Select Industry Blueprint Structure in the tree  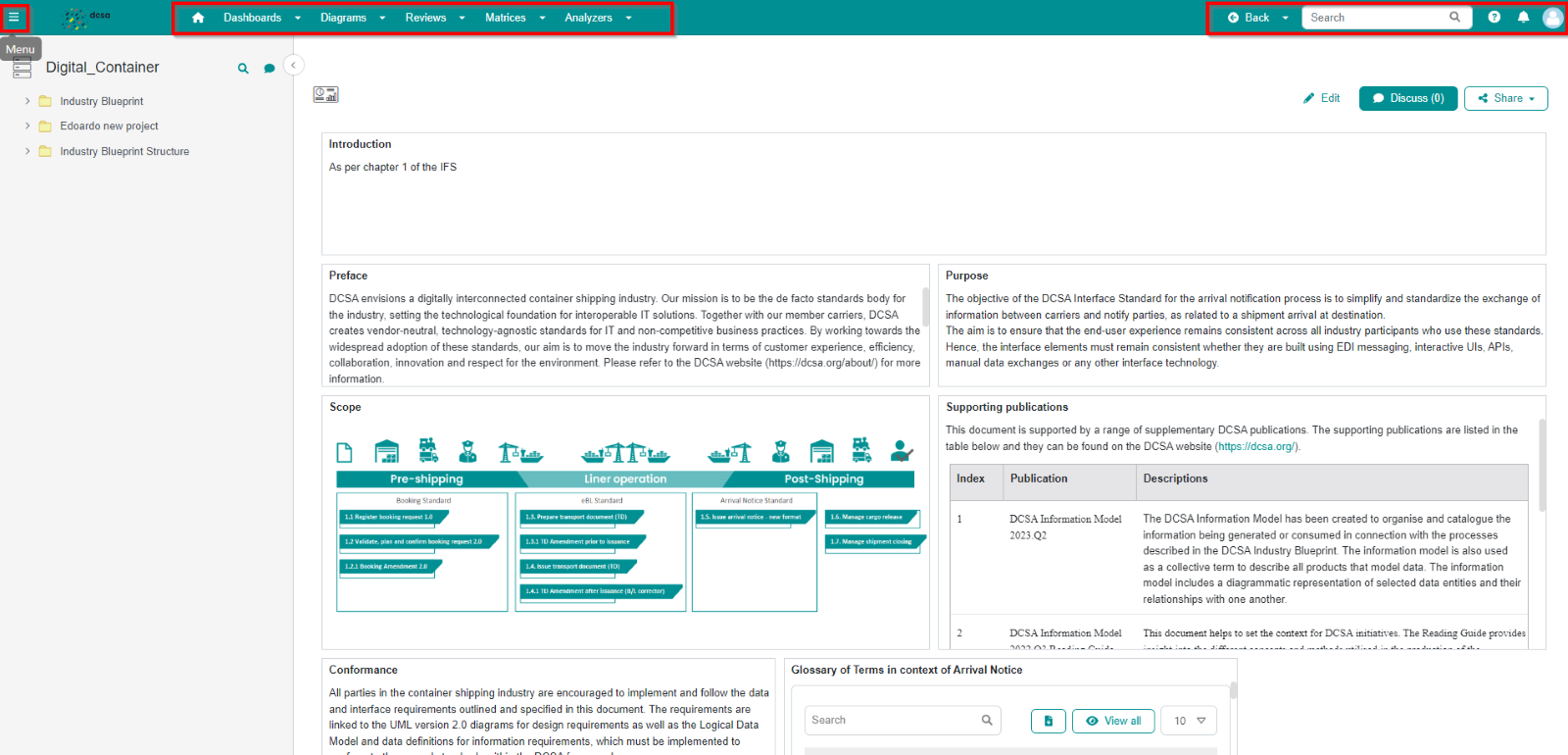pos(124,152)
